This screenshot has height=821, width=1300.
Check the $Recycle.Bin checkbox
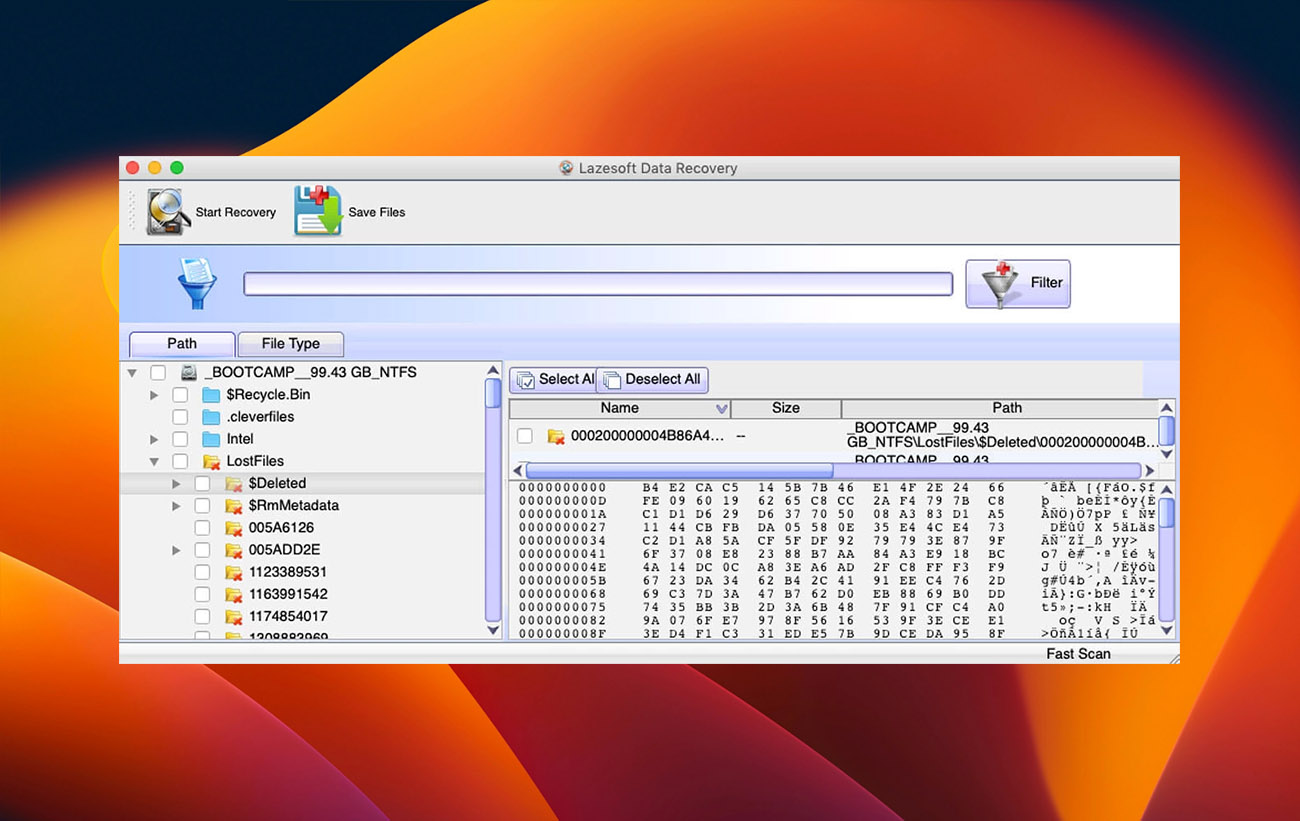point(180,394)
